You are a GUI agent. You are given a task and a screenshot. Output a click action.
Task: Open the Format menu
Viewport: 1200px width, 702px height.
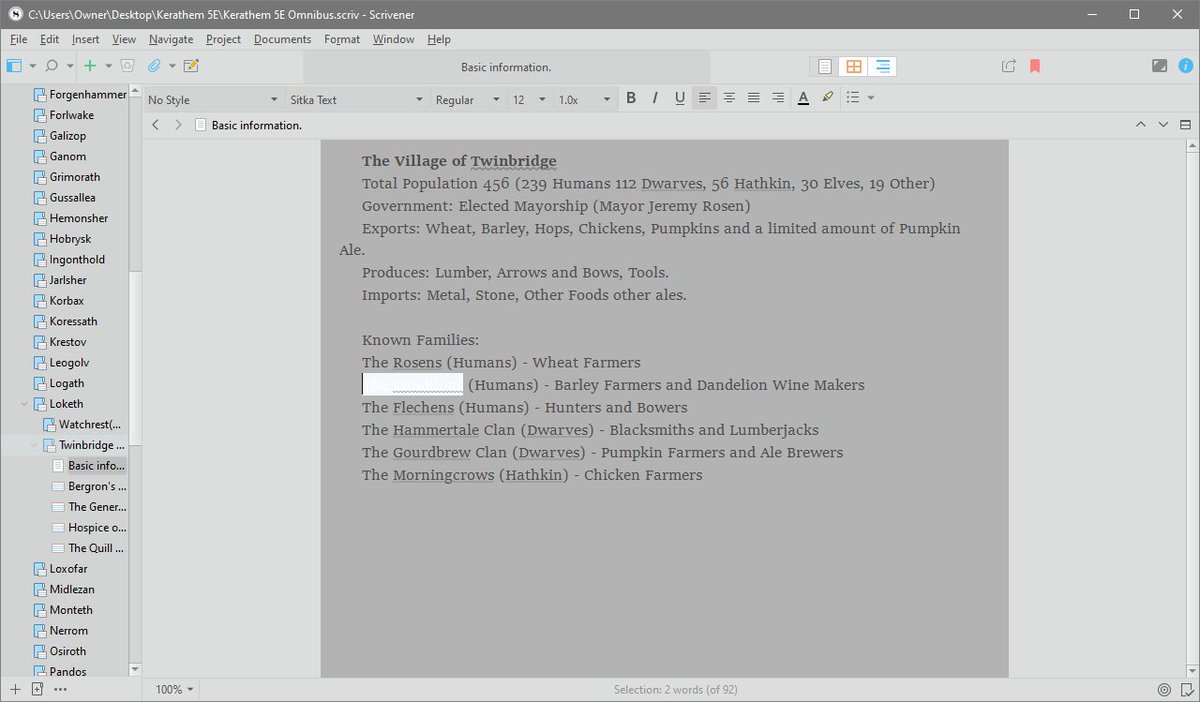coord(342,39)
